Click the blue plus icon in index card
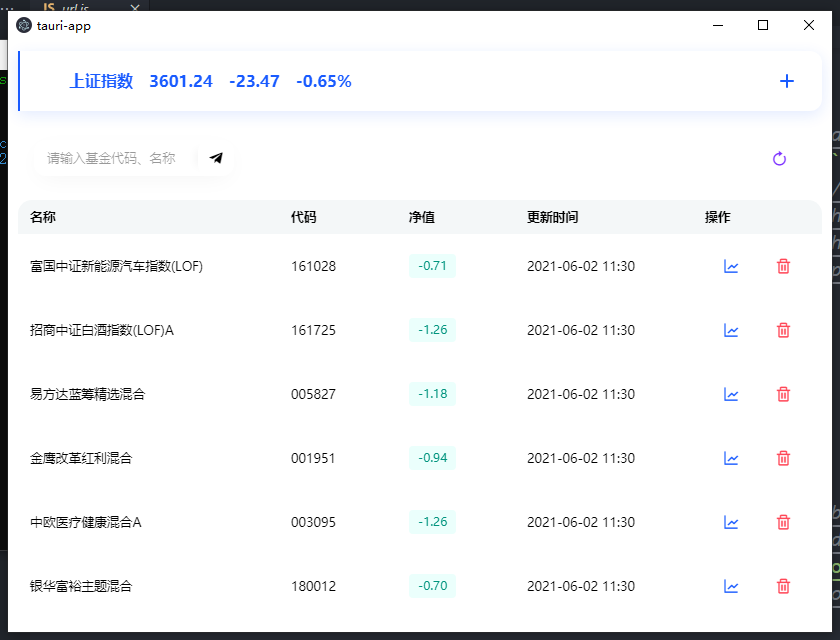840x640 pixels. click(786, 81)
